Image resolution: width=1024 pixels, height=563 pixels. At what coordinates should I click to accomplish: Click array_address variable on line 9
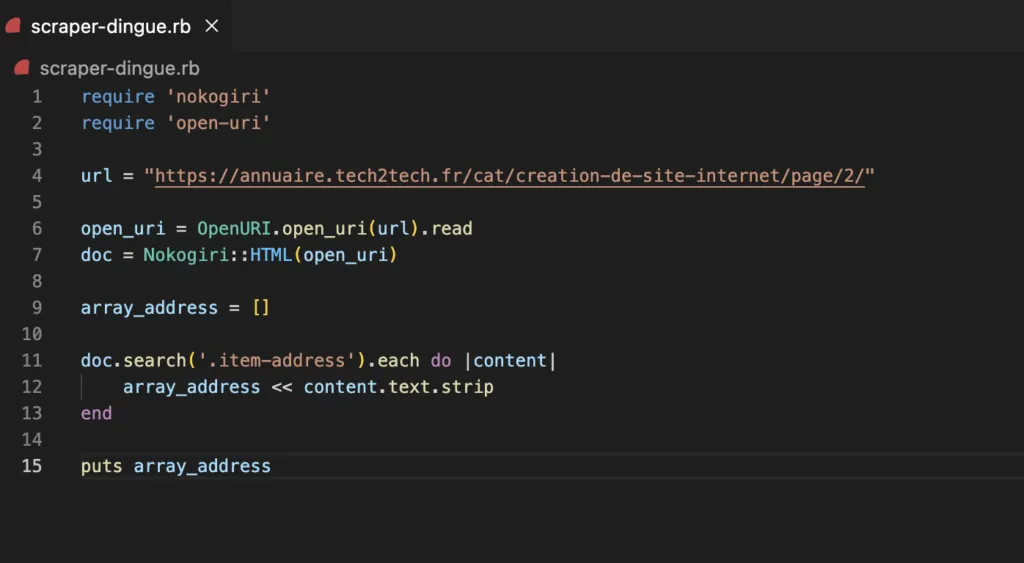tap(149, 308)
